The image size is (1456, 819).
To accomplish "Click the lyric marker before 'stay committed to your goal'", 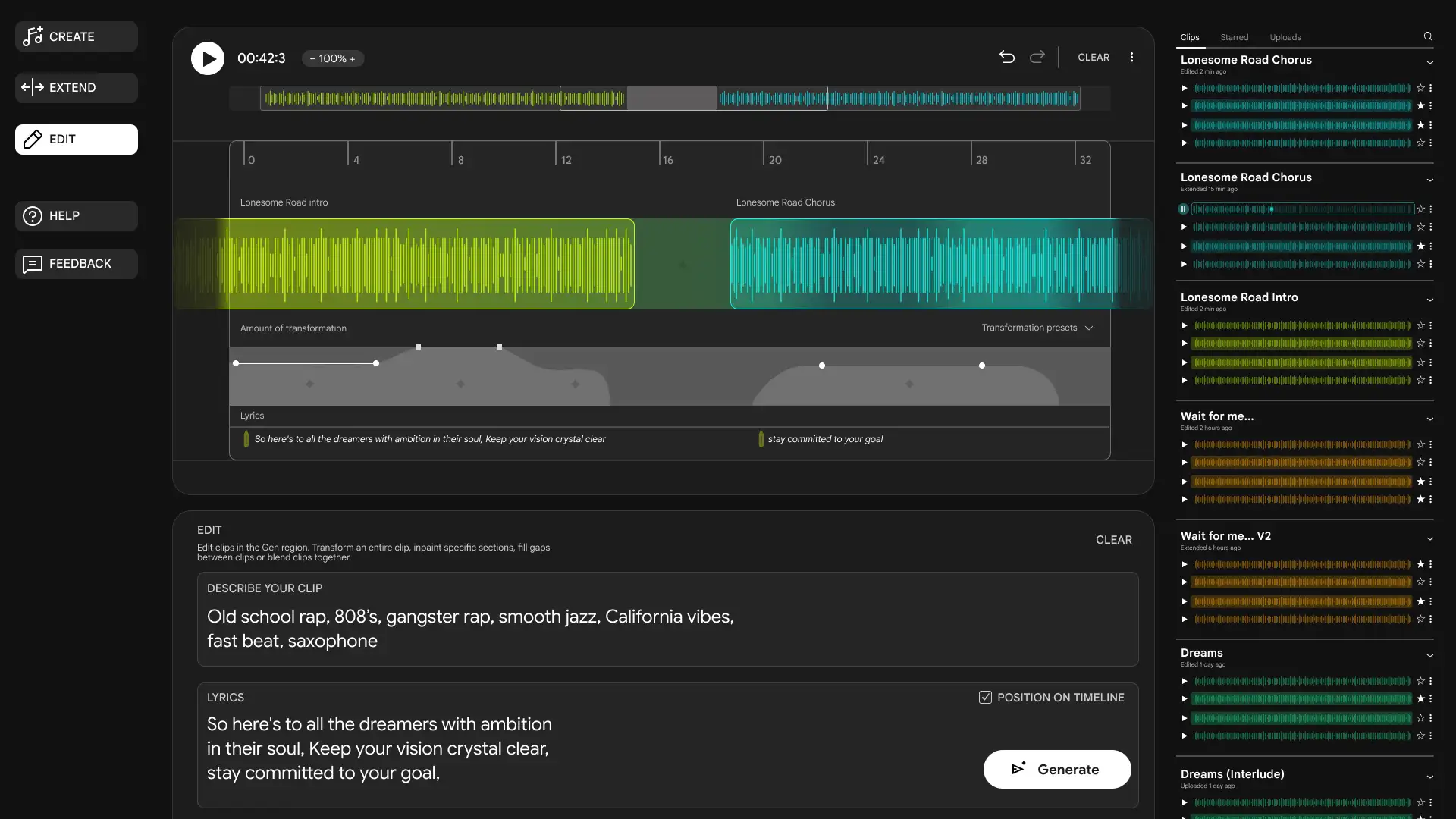I will coord(761,439).
